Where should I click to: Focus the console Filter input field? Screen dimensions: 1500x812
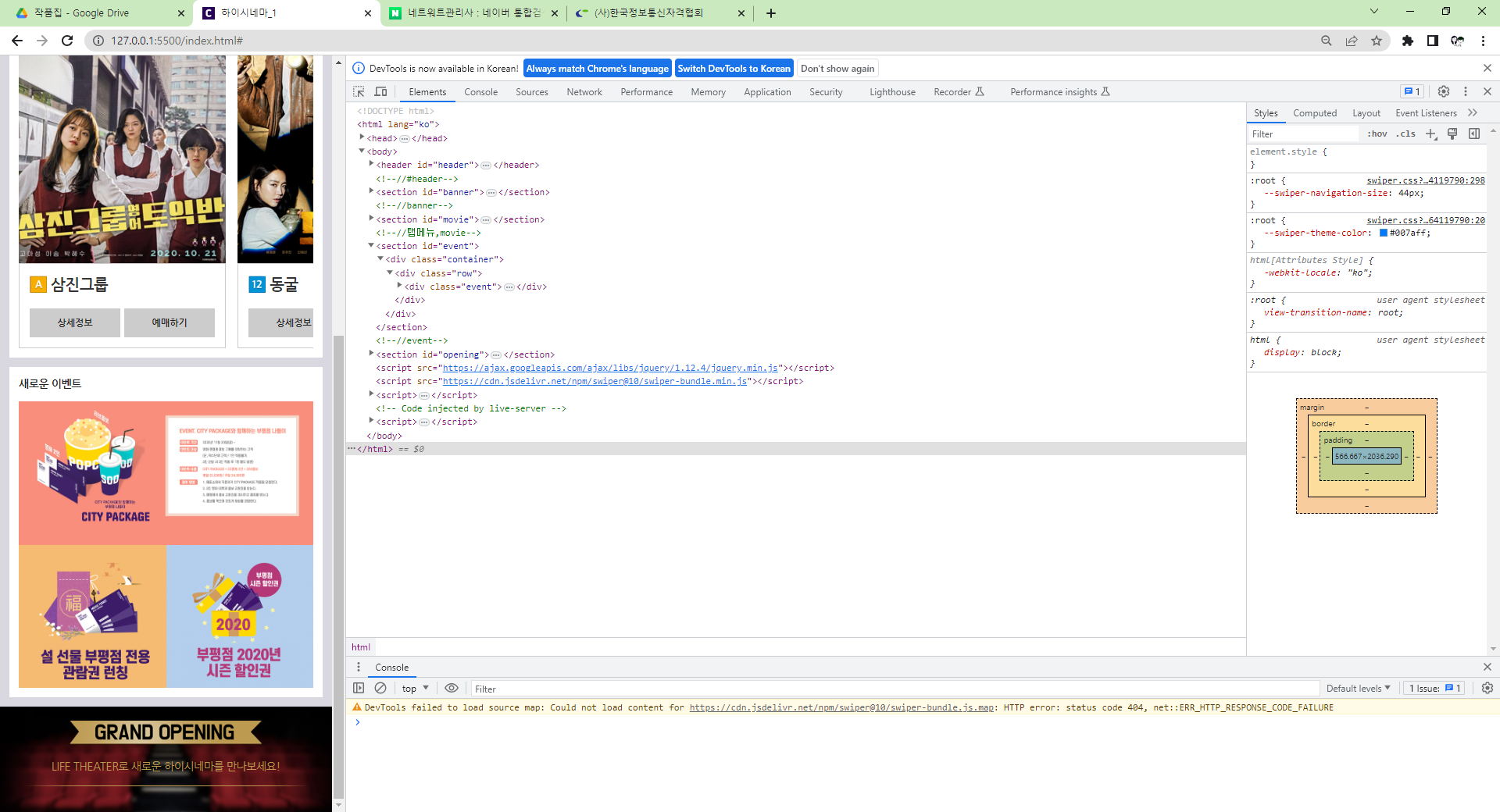895,689
